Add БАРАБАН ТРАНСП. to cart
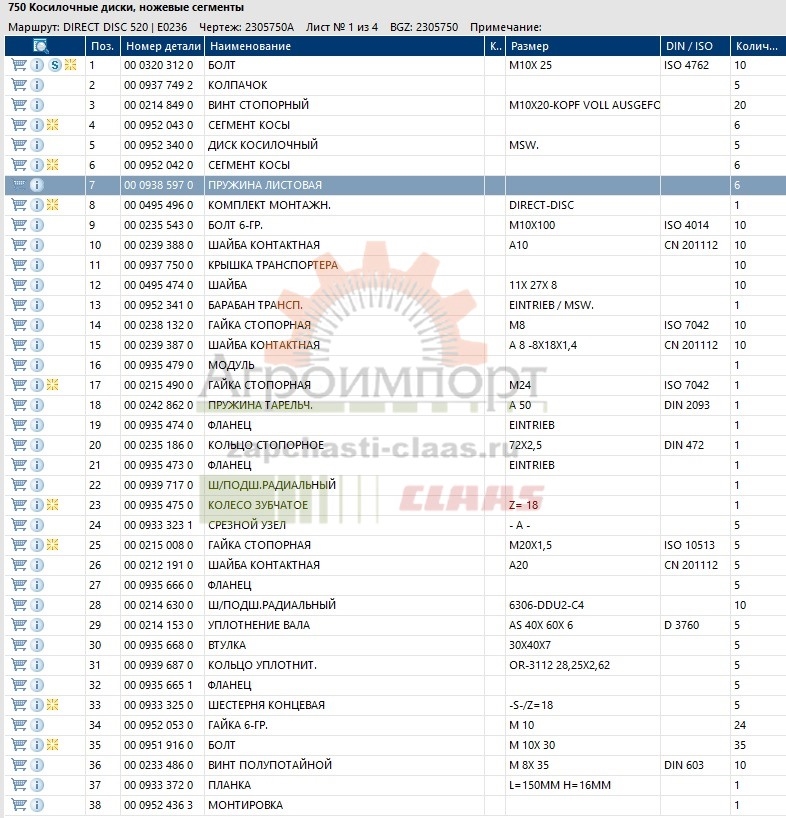Image resolution: width=786 pixels, height=818 pixels. pyautogui.click(x=19, y=305)
